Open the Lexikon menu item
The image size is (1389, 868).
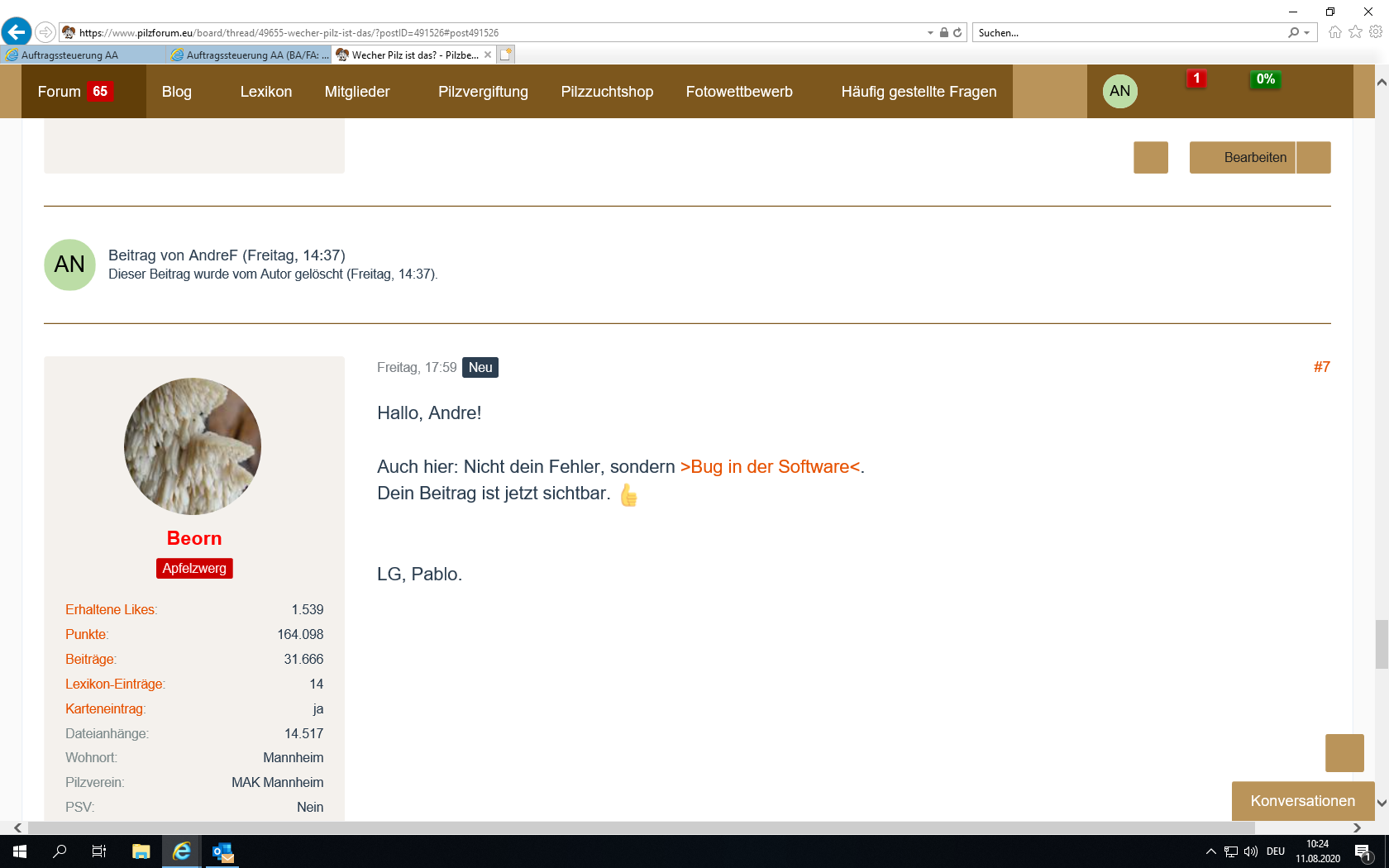click(x=265, y=92)
